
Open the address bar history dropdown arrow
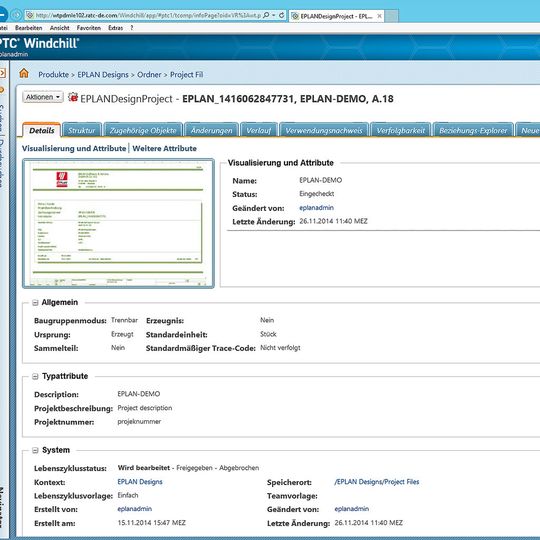tap(274, 15)
